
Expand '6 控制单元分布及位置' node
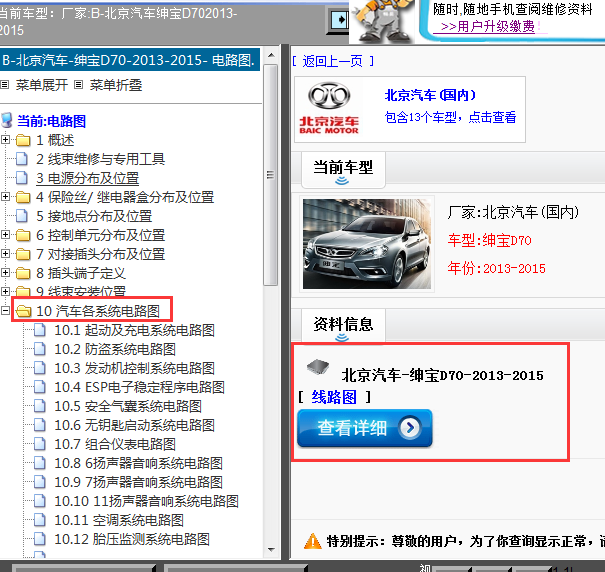tap(5, 234)
